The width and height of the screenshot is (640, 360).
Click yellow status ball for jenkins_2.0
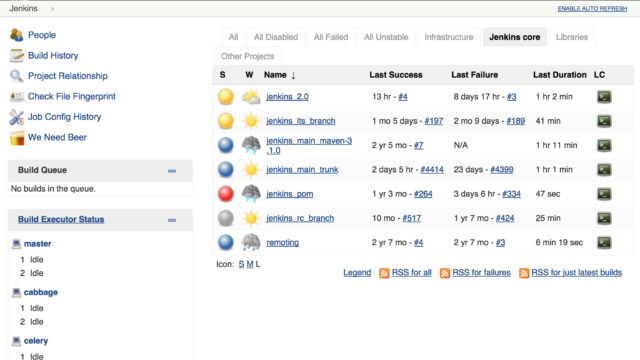coord(226,97)
